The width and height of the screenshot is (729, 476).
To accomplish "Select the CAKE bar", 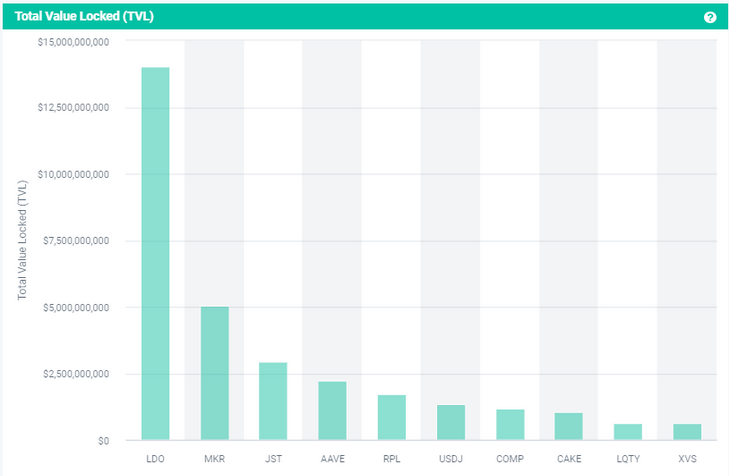I will tap(569, 426).
